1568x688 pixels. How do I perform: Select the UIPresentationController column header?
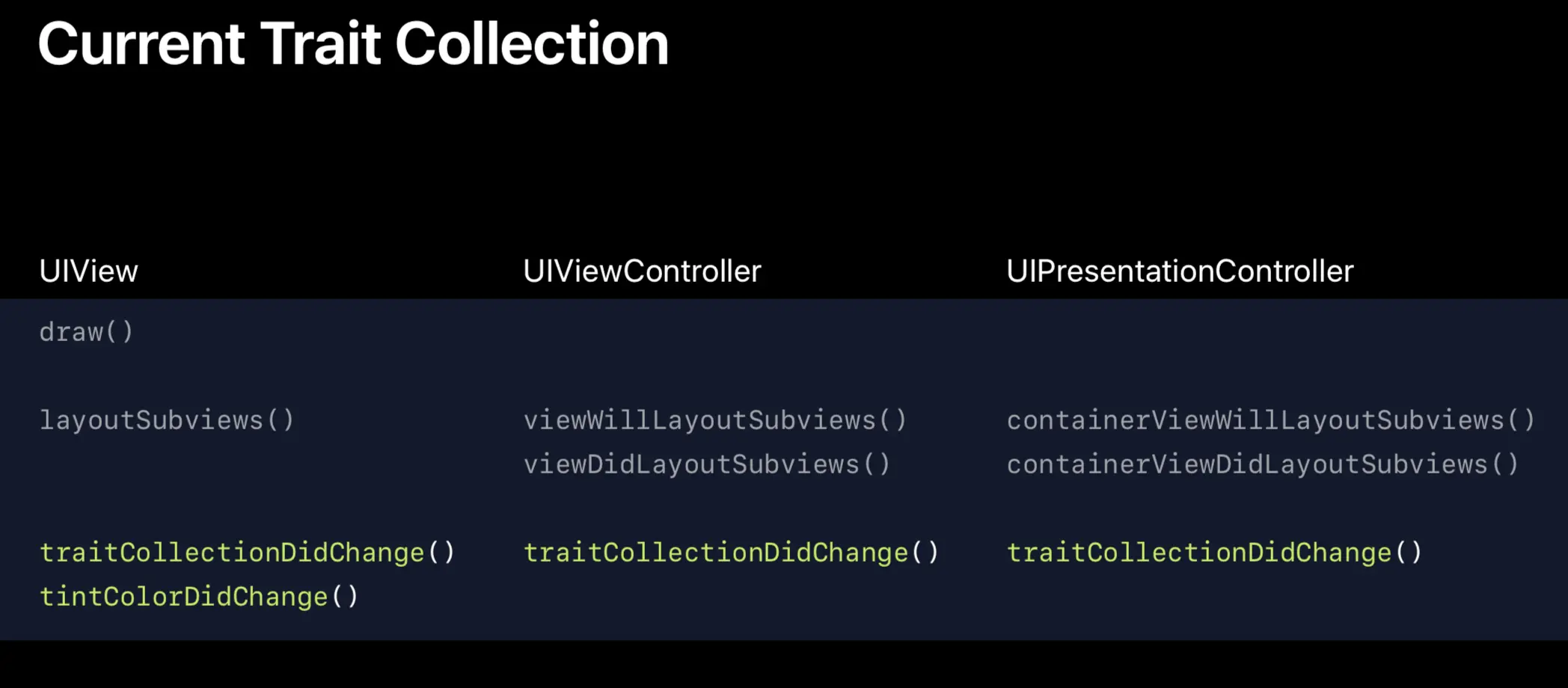pos(1180,271)
